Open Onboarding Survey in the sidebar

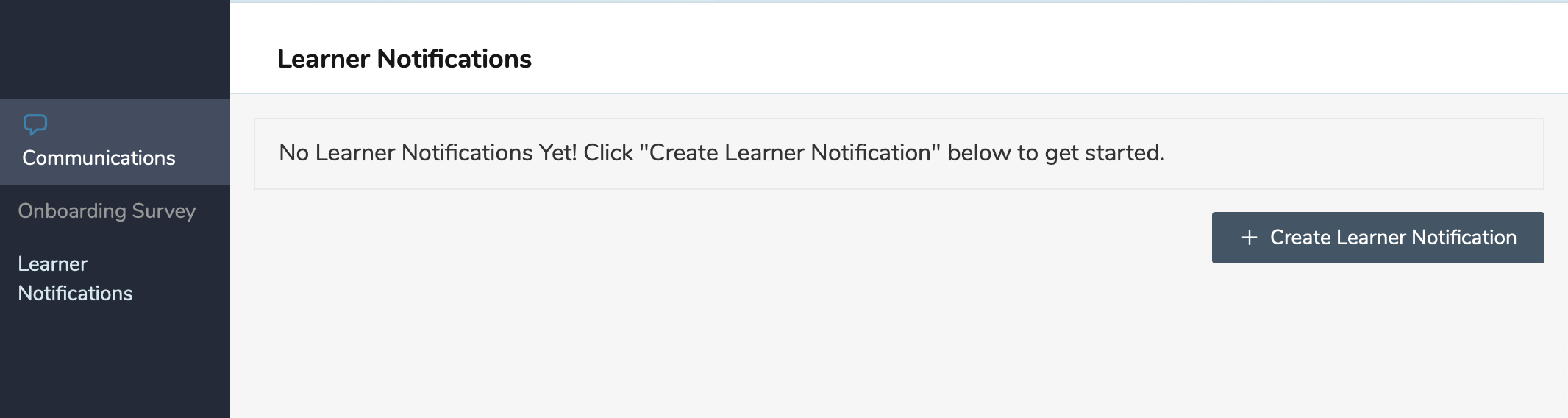pyautogui.click(x=107, y=211)
